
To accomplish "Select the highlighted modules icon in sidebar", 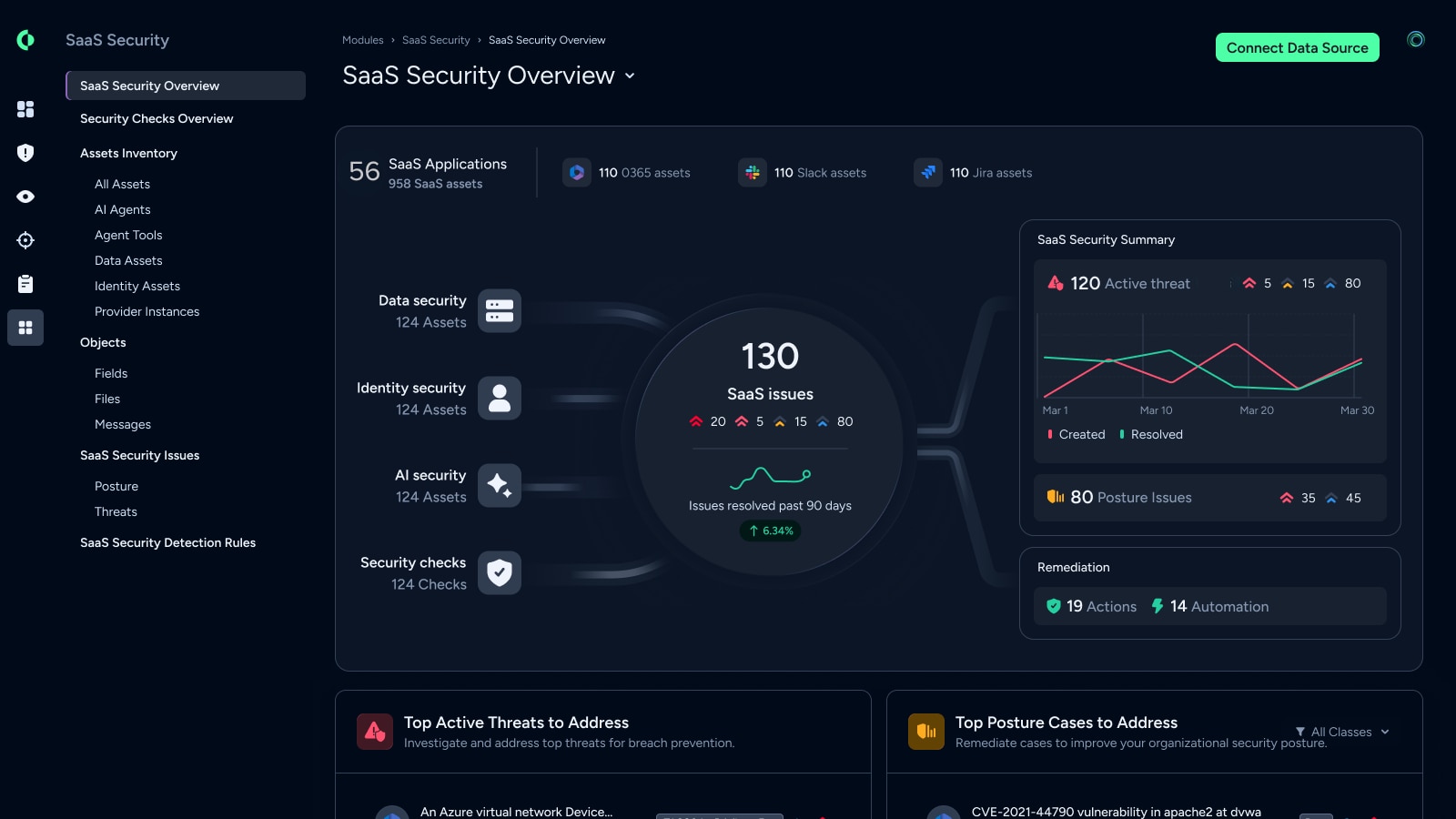I will click(25, 328).
